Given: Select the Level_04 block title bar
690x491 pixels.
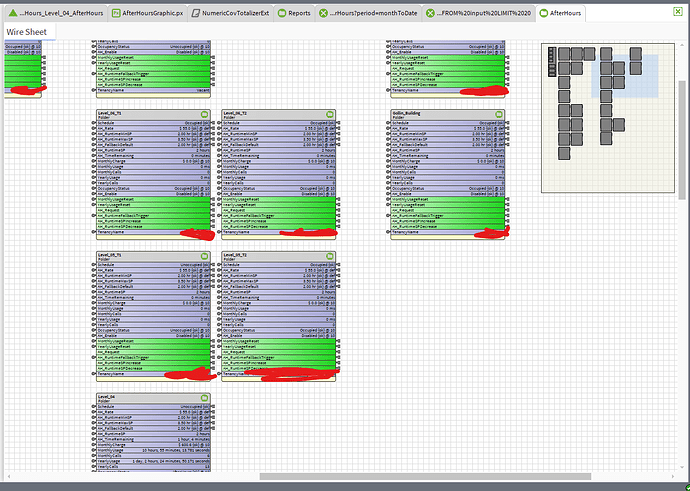Looking at the screenshot, I should pos(153,398).
